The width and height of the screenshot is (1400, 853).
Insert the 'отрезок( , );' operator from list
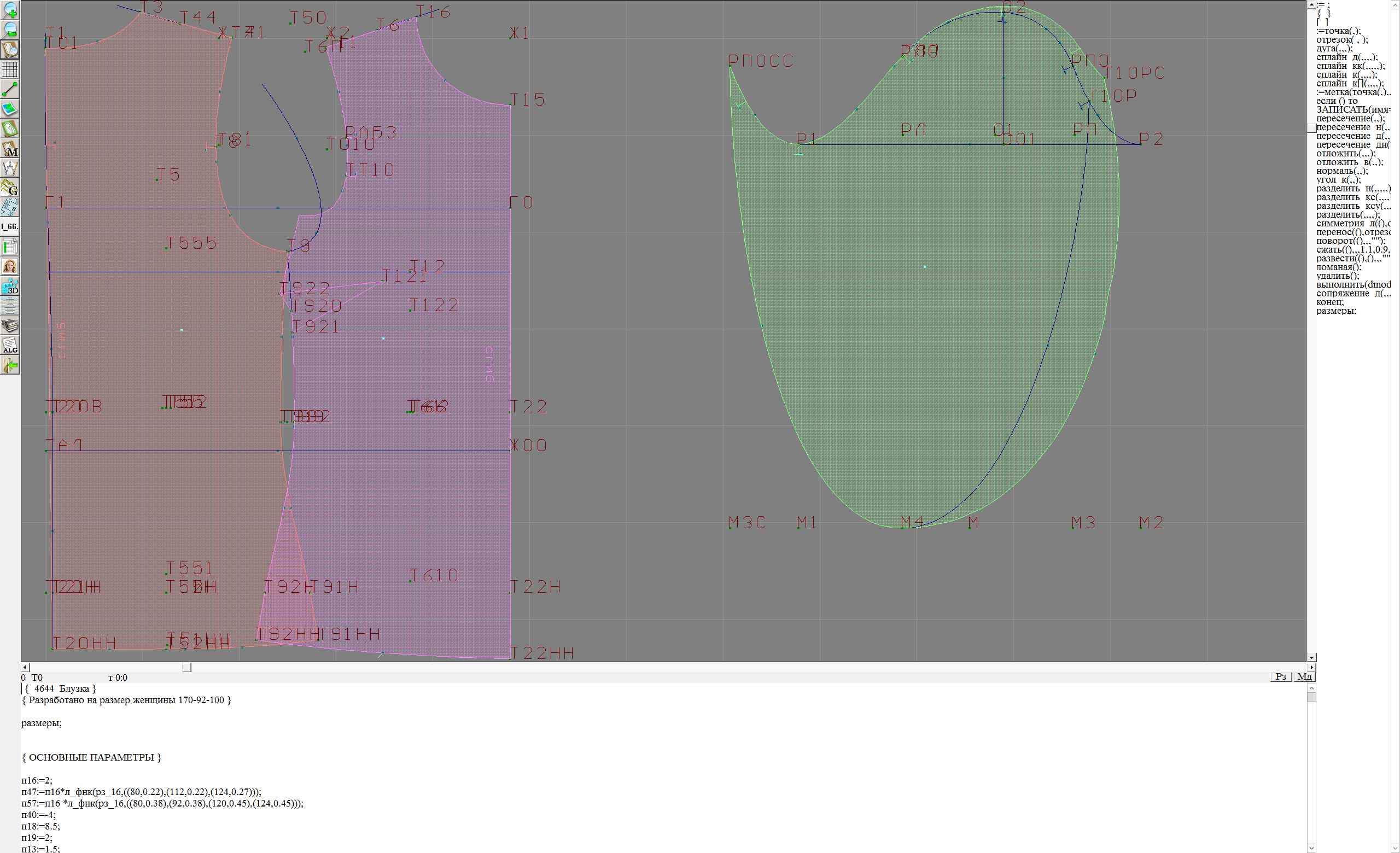1342,40
